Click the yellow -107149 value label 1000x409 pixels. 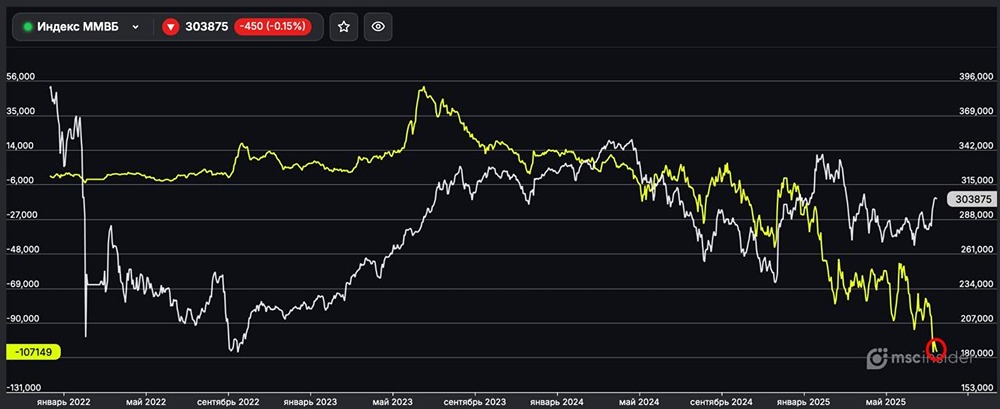coord(33,352)
